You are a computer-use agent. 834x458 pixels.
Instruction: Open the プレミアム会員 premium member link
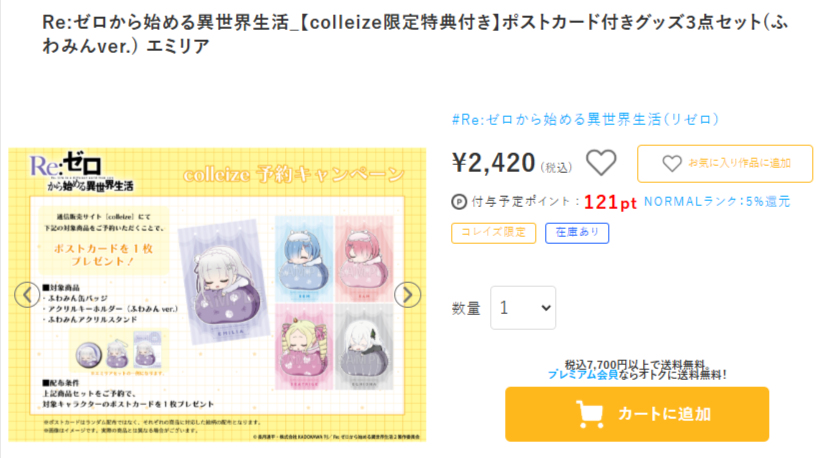582,374
